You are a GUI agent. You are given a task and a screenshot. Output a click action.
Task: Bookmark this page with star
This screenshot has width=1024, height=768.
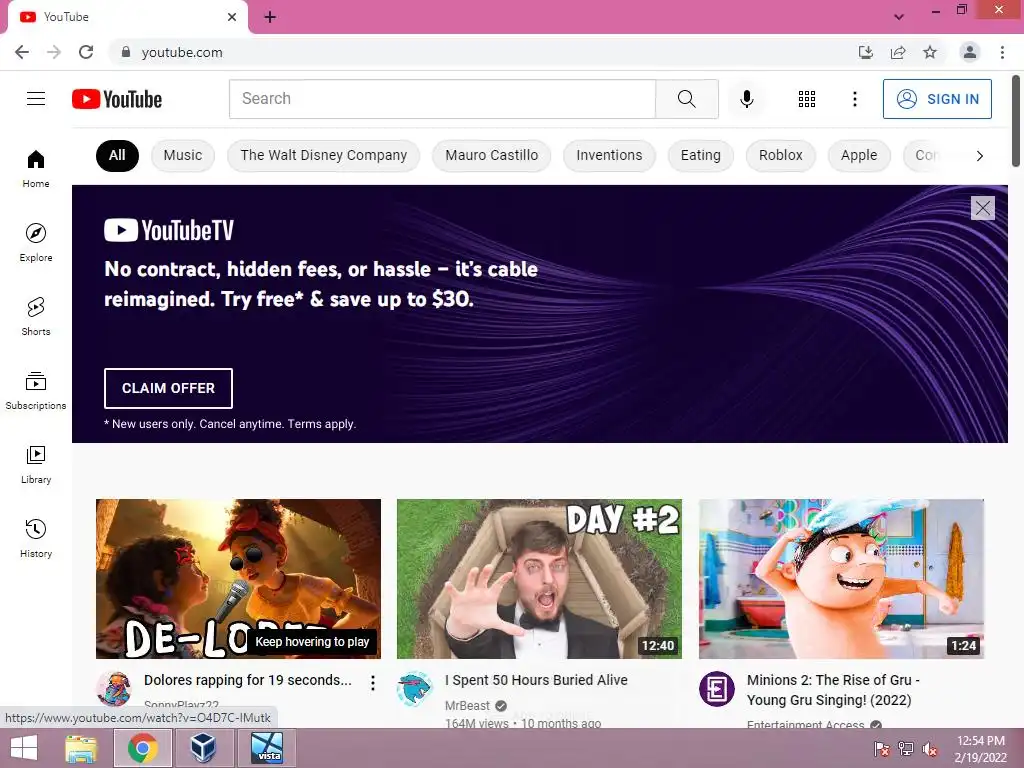tap(930, 52)
